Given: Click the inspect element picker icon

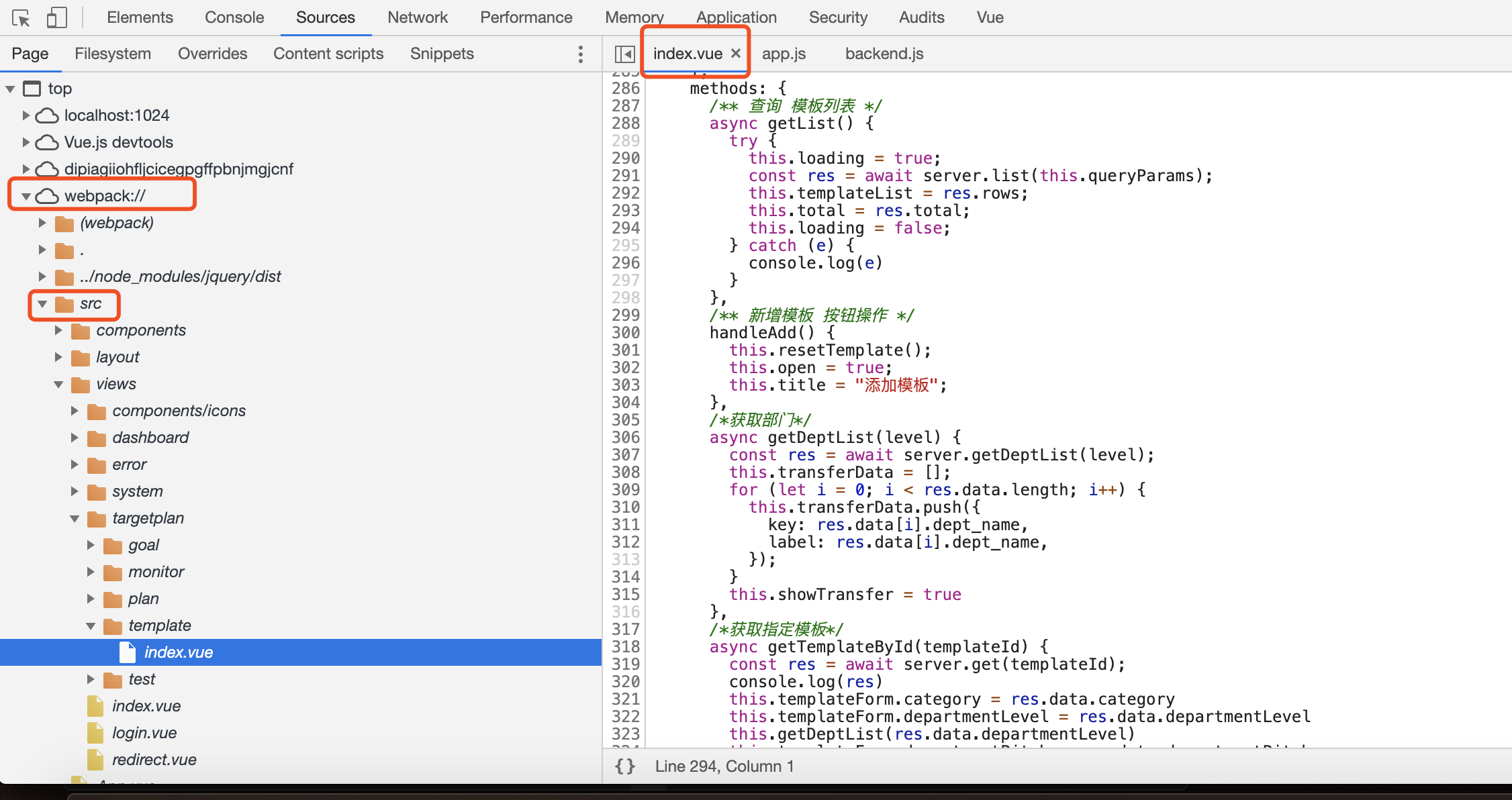Looking at the screenshot, I should [21, 18].
